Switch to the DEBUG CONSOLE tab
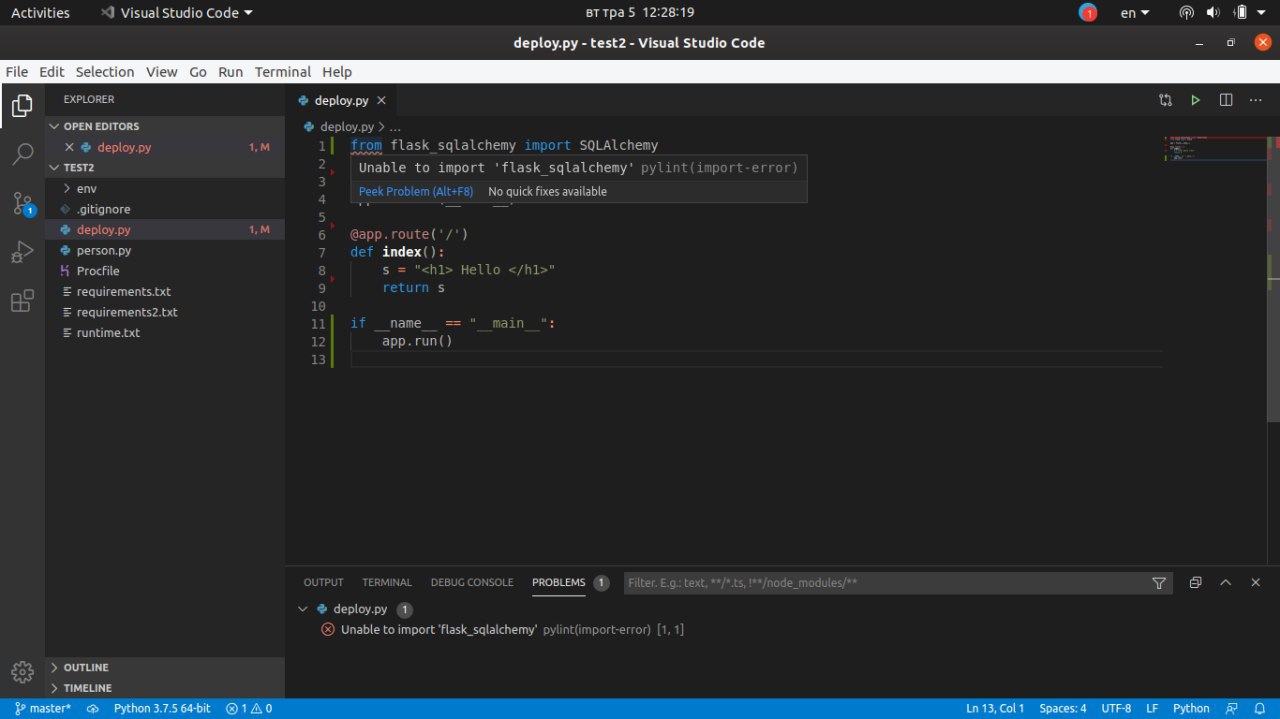 click(x=472, y=582)
